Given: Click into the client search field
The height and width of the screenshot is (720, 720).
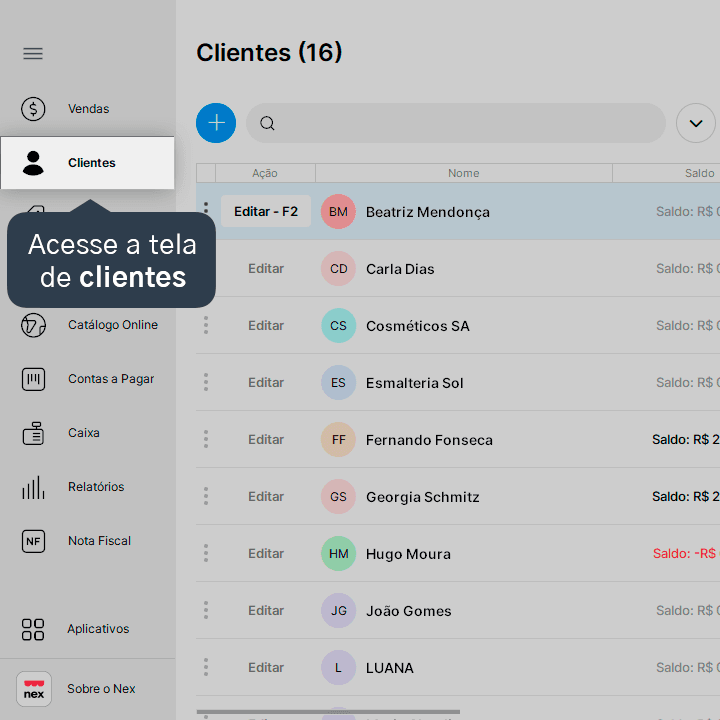Looking at the screenshot, I should tap(456, 123).
